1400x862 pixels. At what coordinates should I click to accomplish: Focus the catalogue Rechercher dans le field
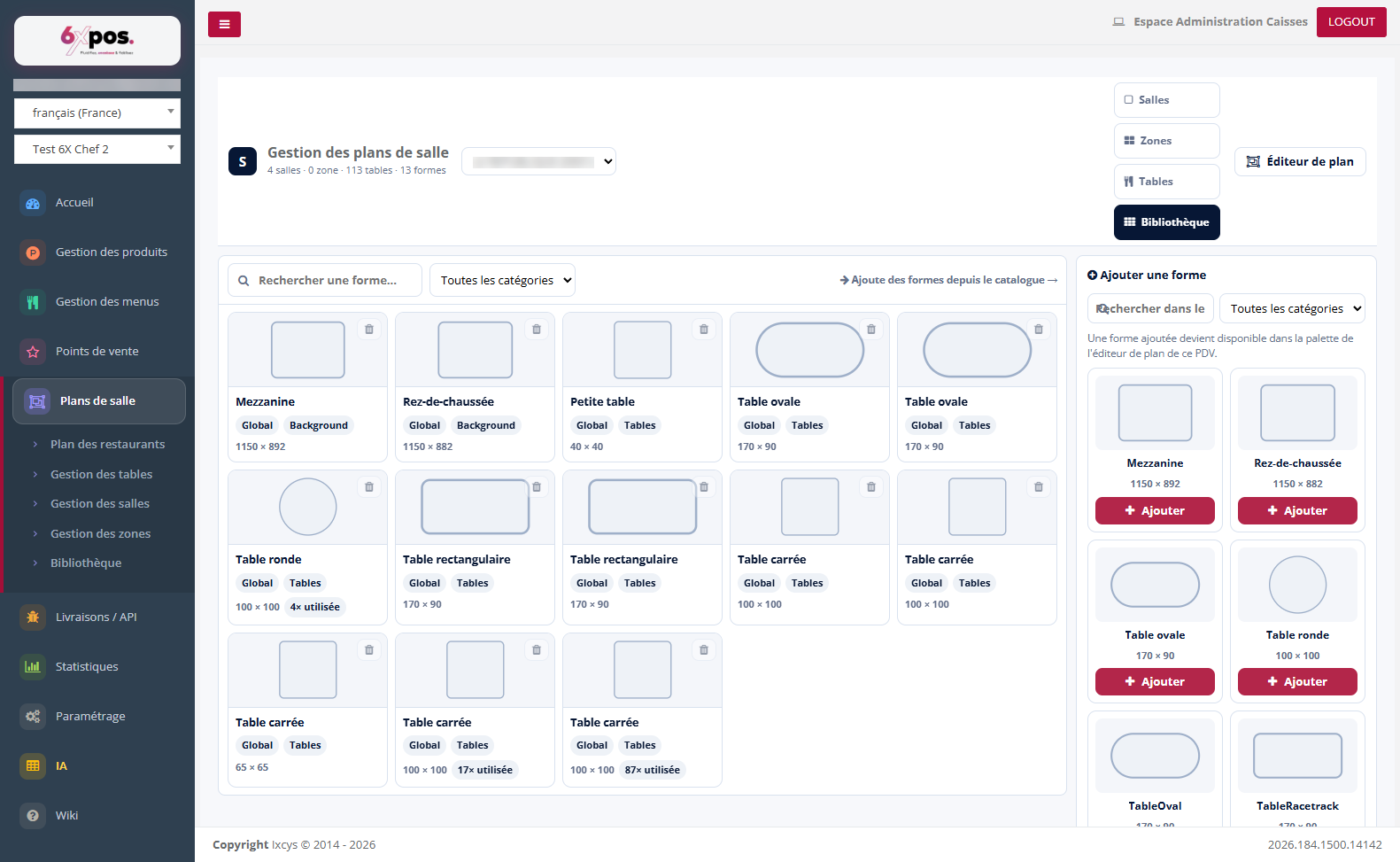point(1149,309)
